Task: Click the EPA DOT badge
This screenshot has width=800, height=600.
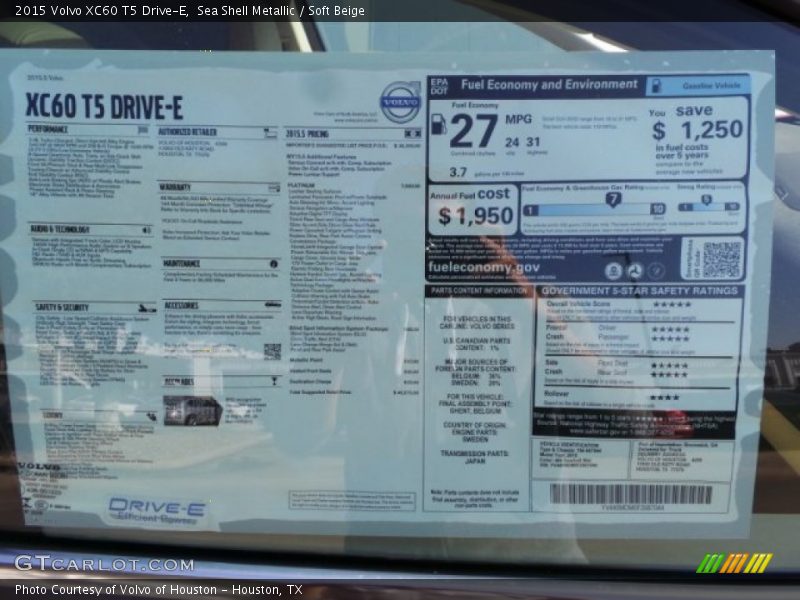Action: 439,86
